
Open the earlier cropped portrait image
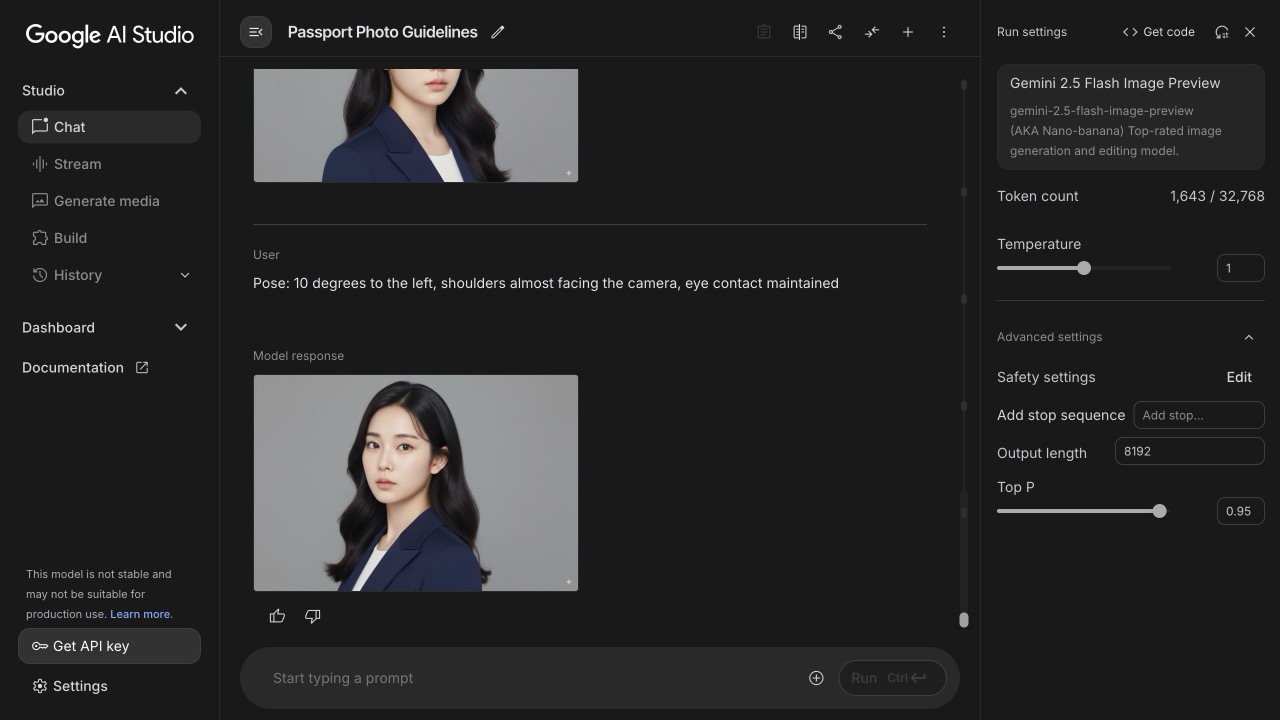[x=416, y=125]
